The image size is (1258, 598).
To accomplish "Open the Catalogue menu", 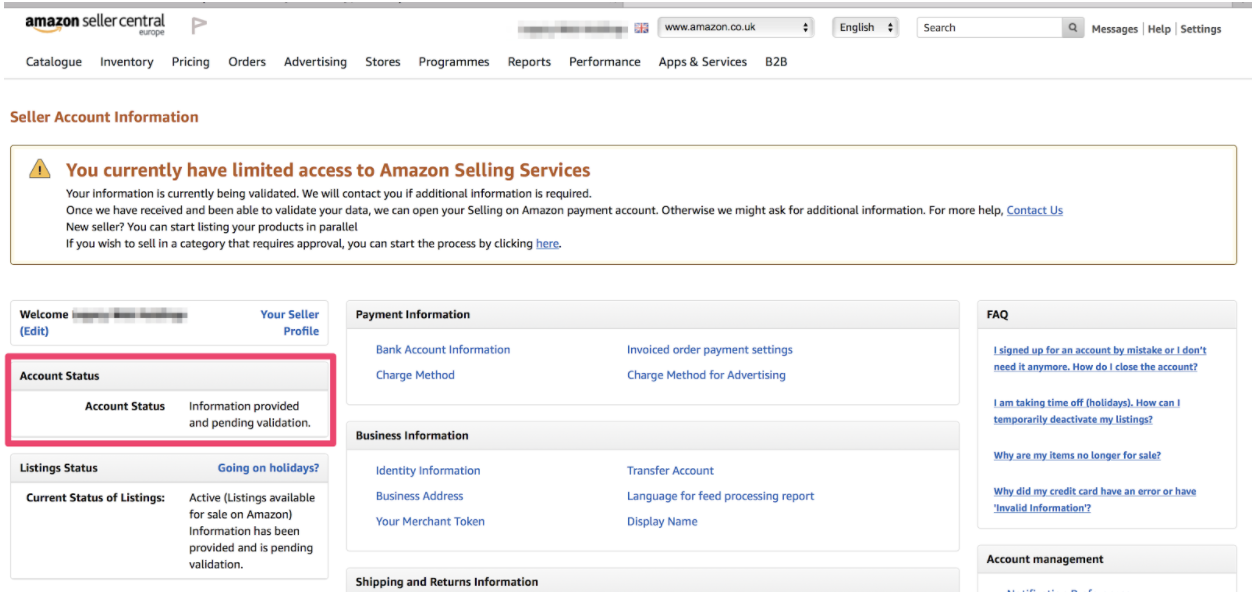I will [x=54, y=62].
